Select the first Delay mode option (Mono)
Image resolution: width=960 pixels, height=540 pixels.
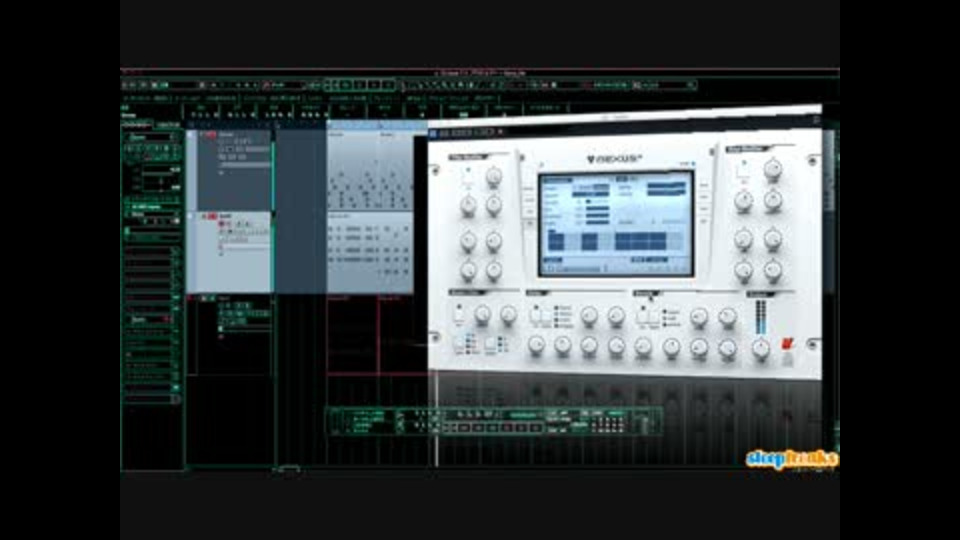tap(563, 308)
